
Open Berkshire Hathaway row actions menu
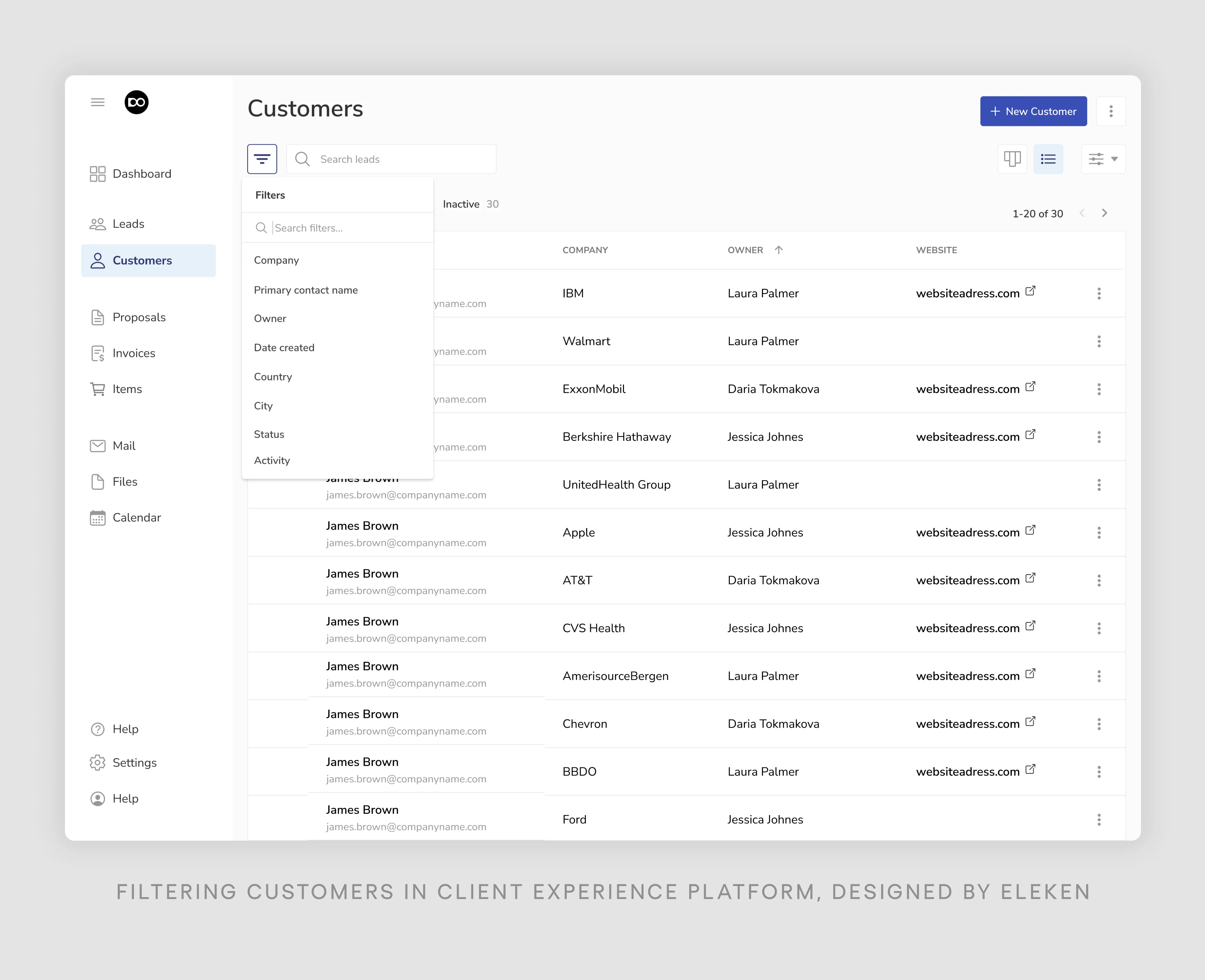[x=1099, y=437]
